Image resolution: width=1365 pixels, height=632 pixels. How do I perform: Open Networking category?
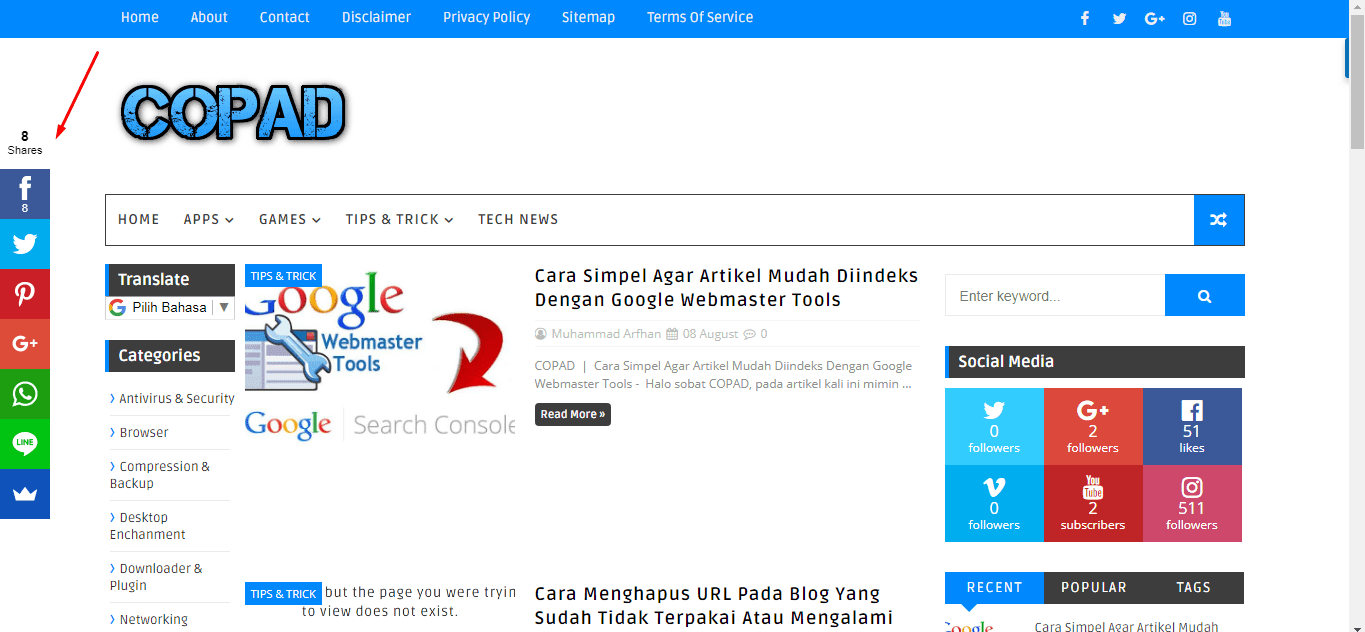point(153,619)
